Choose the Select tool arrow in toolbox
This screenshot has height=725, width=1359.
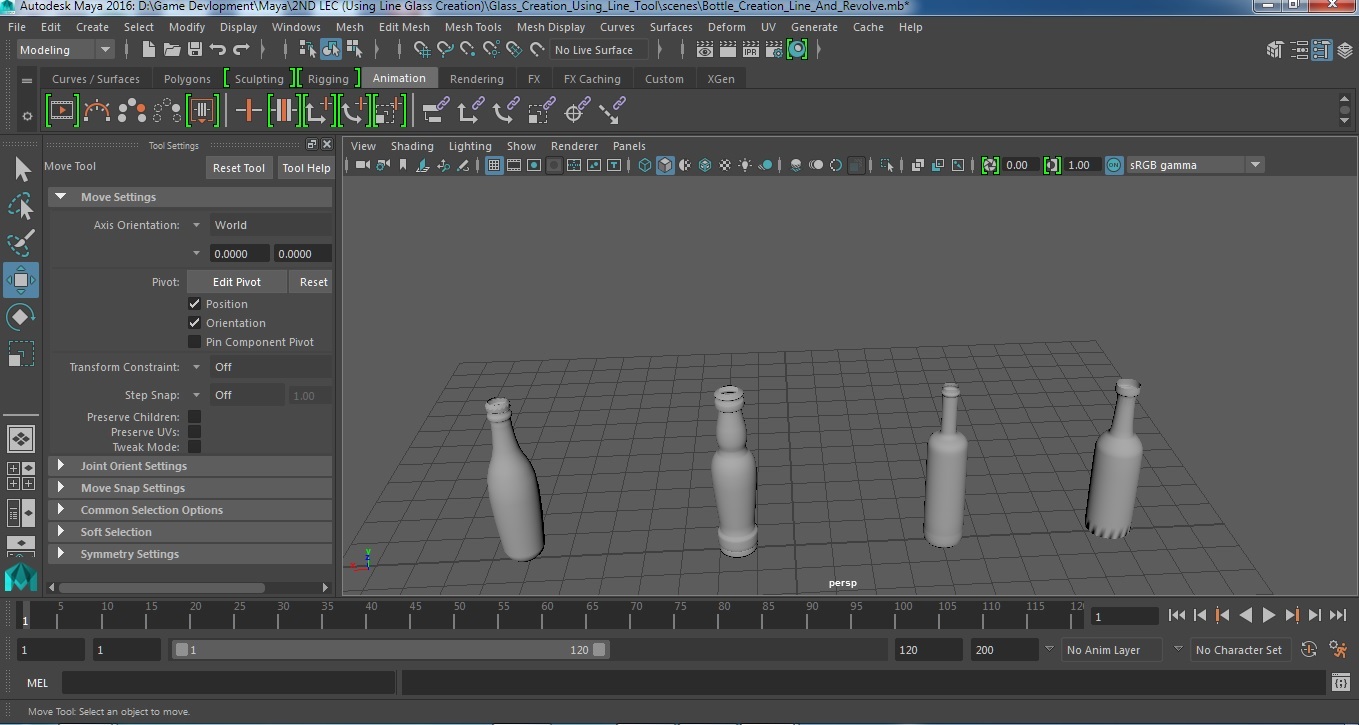click(x=21, y=170)
